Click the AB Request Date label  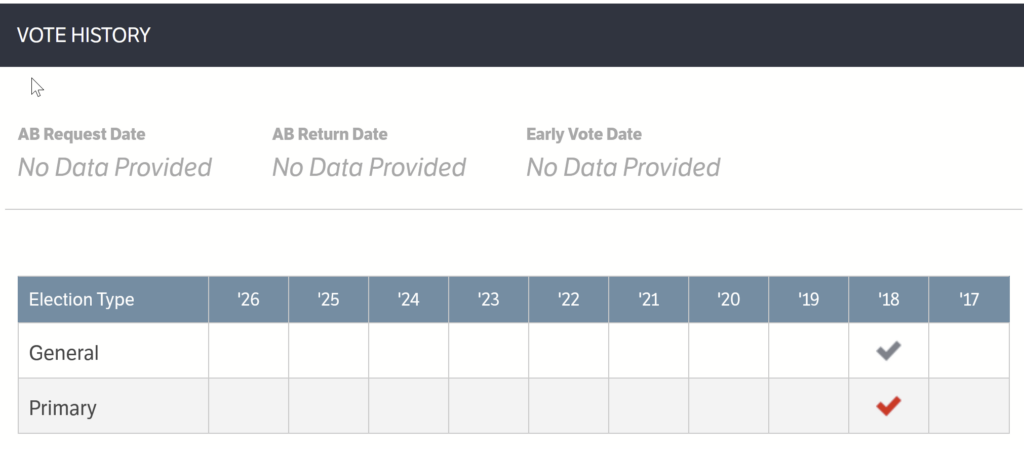coord(82,134)
